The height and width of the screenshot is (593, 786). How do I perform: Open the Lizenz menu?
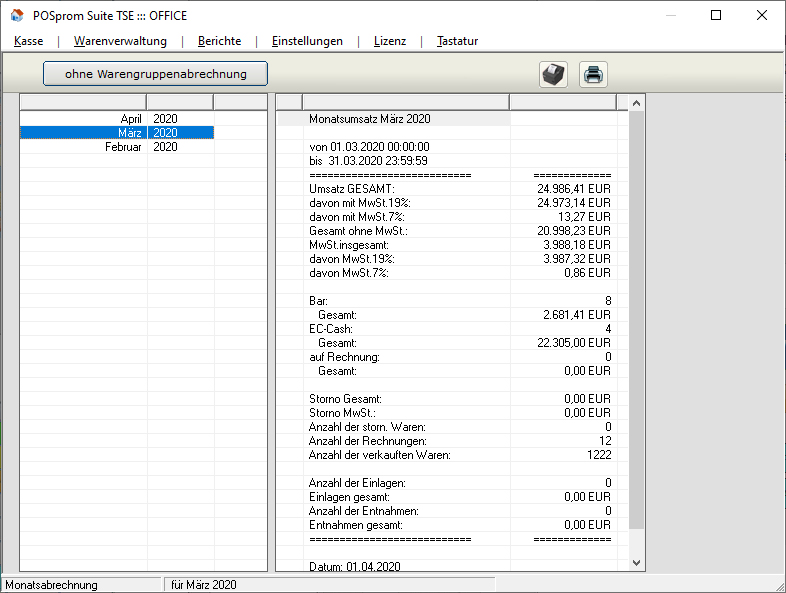390,41
